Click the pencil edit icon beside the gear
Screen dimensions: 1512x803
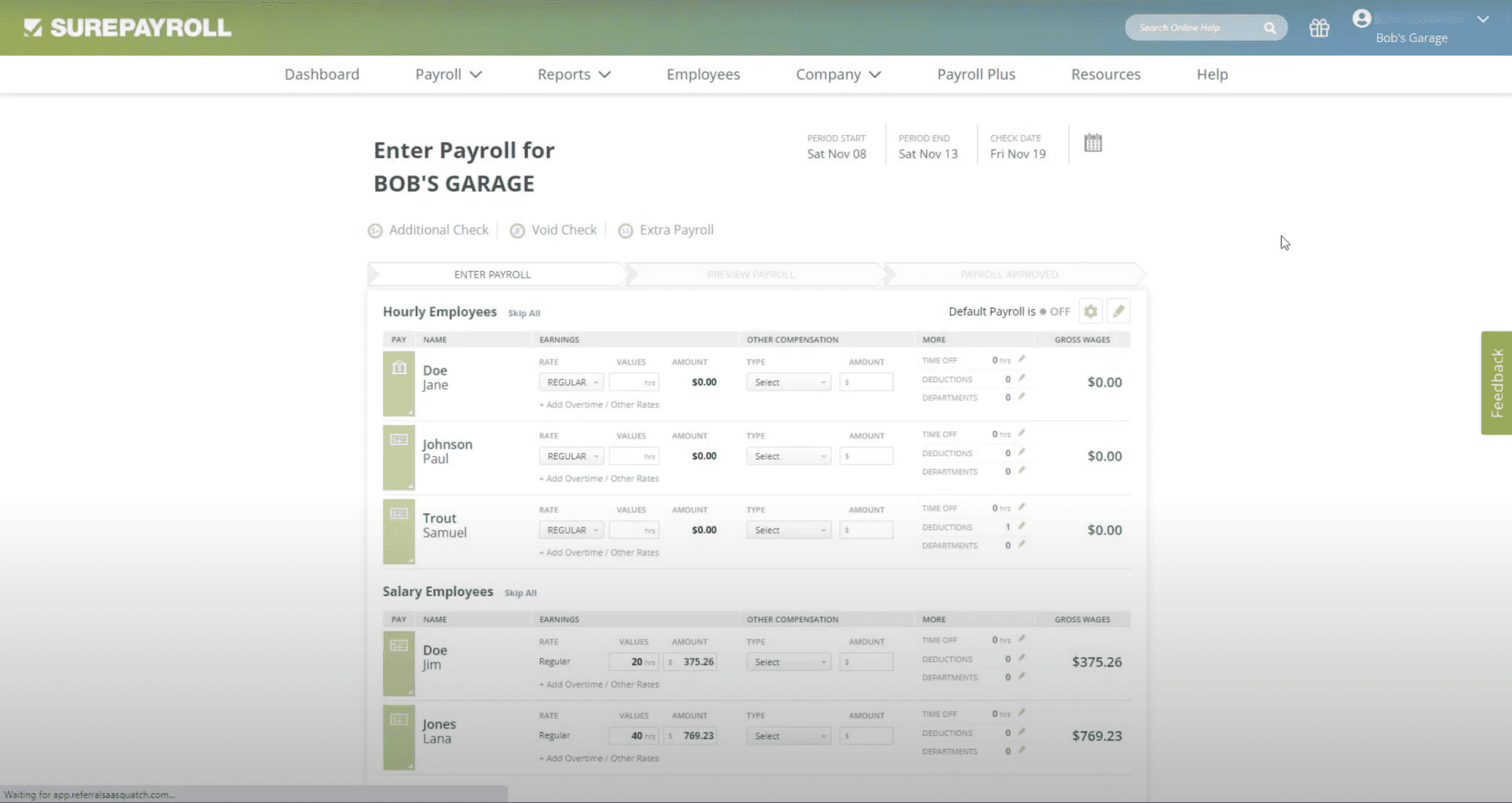pyautogui.click(x=1118, y=311)
